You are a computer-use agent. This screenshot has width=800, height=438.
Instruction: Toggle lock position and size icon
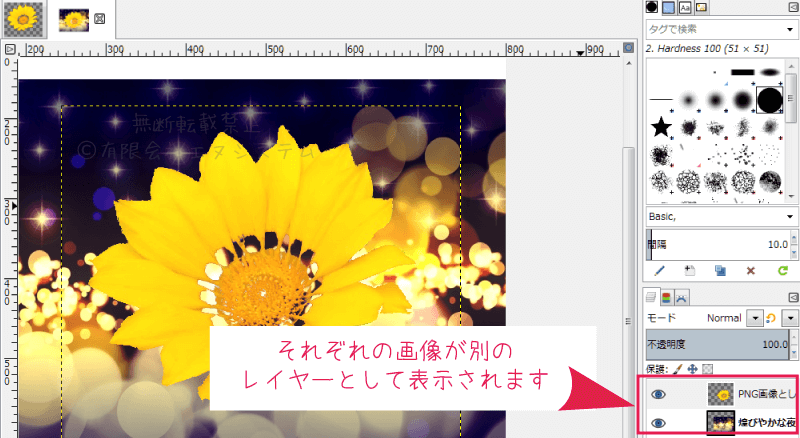pos(692,369)
